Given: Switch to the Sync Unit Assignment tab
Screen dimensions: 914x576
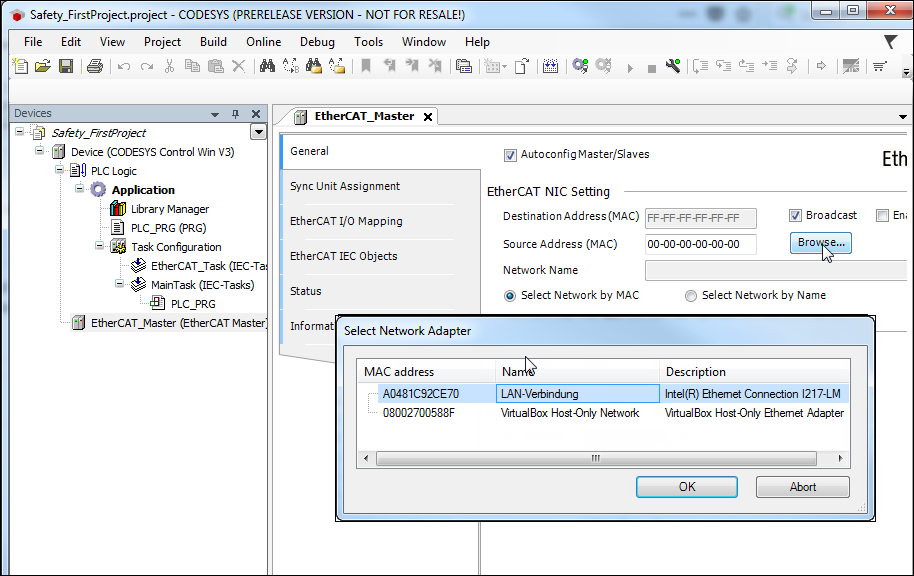Looking at the screenshot, I should coord(347,185).
